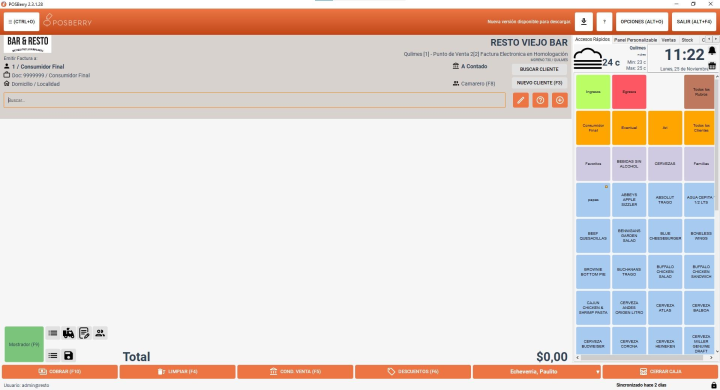Click the A Contado payment condition
Screen dimensions: 720x390
coord(470,66)
